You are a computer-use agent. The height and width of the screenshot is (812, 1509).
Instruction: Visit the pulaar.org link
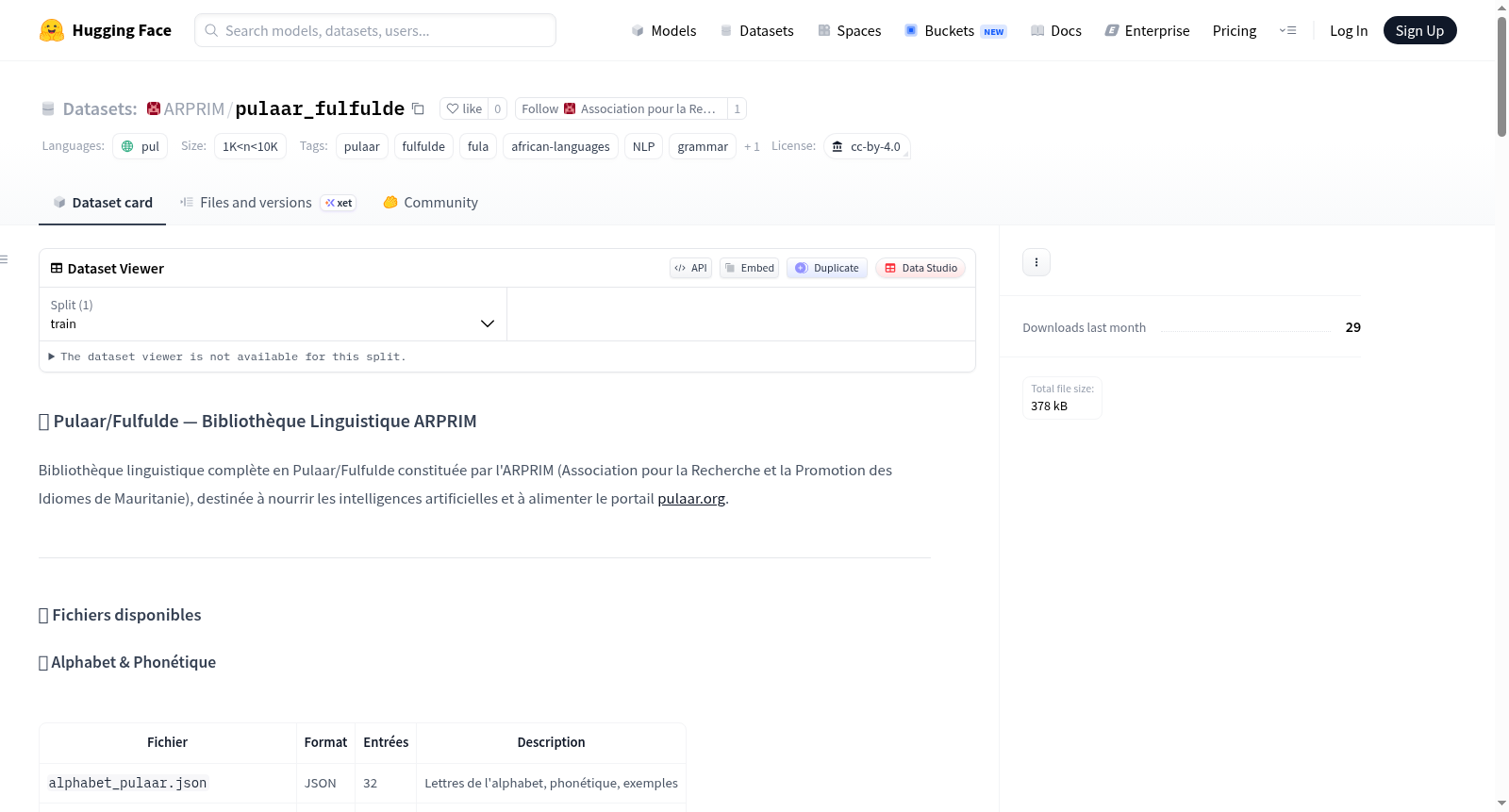691,498
